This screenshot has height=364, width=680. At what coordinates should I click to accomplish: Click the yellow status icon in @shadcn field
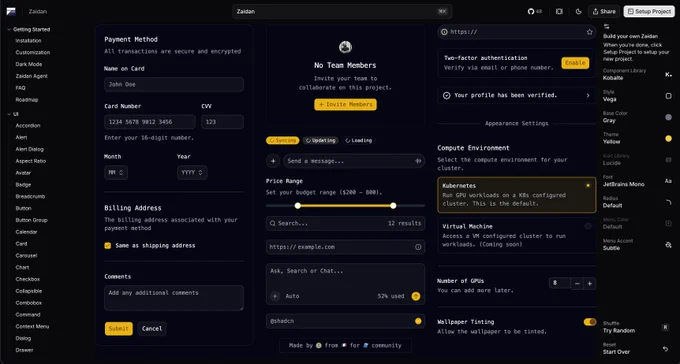click(x=418, y=321)
